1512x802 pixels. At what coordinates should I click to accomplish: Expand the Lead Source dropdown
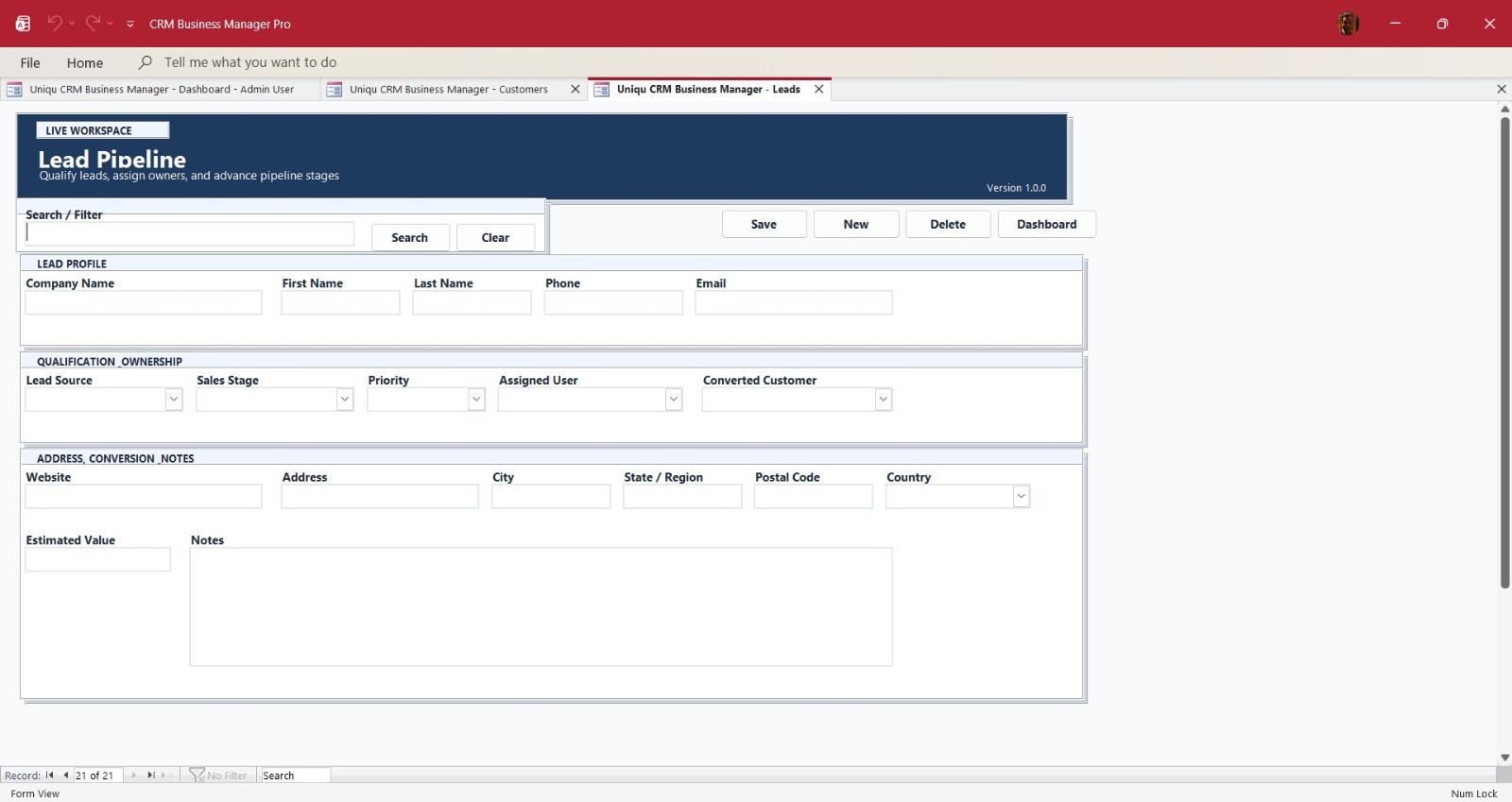click(173, 400)
